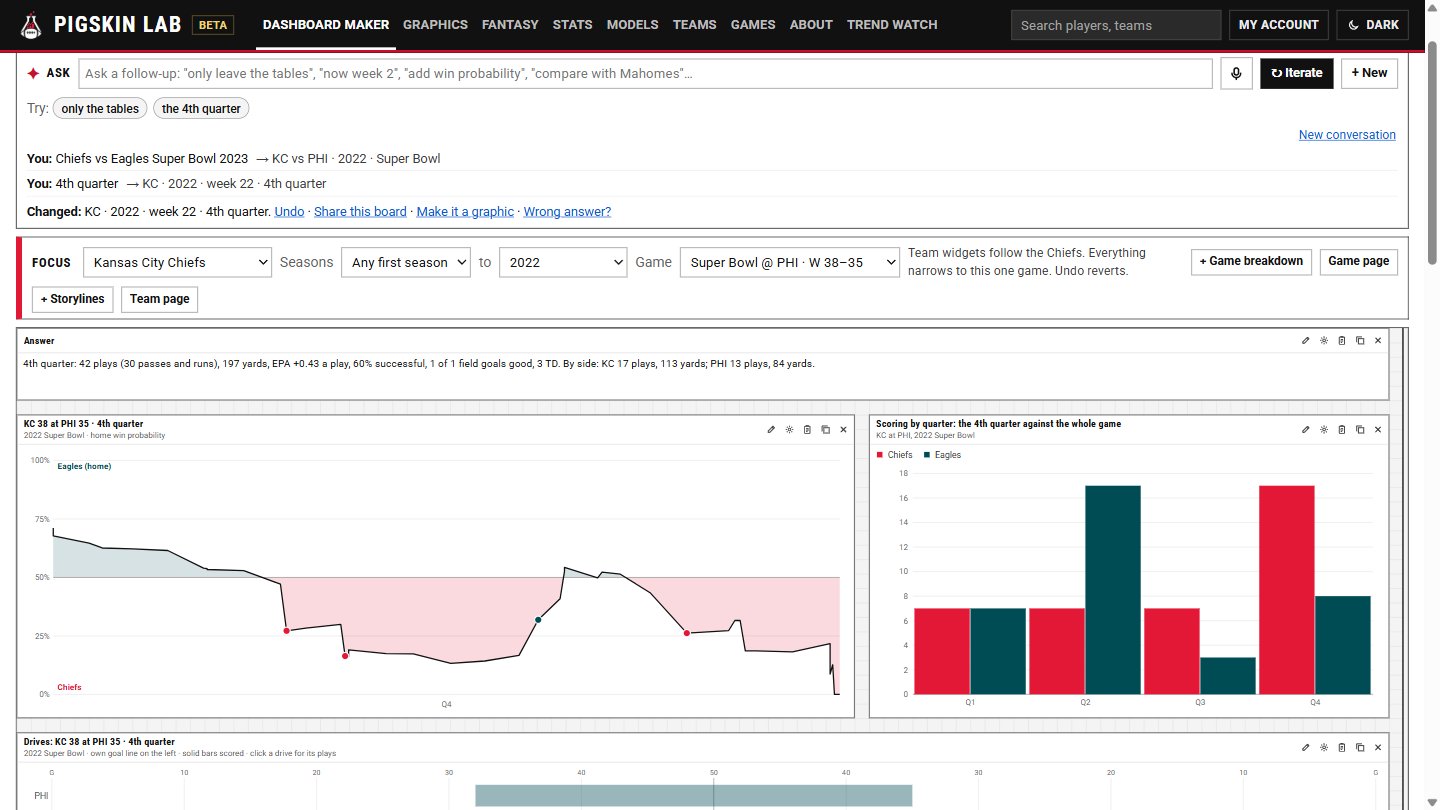Image resolution: width=1440 pixels, height=810 pixels.
Task: Click the Iterate button
Action: (1297, 73)
